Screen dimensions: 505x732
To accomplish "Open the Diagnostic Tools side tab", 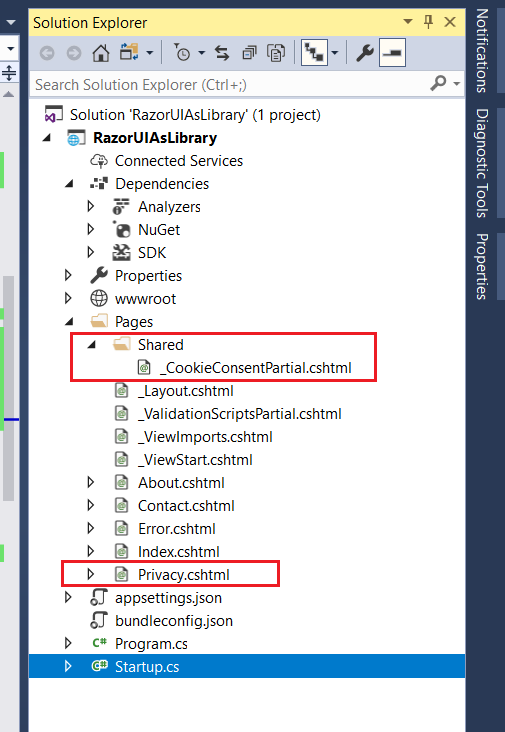I will (482, 163).
